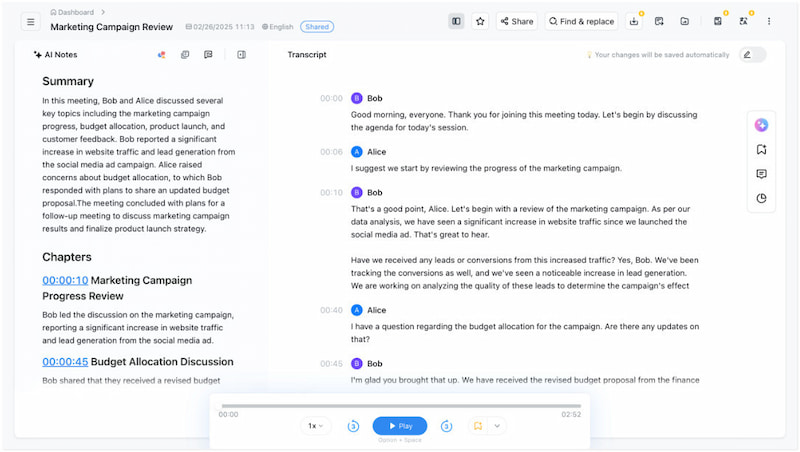This screenshot has height=452, width=800.
Task: Click the date 02/26/2025 11:13
Action: click(x=220, y=27)
